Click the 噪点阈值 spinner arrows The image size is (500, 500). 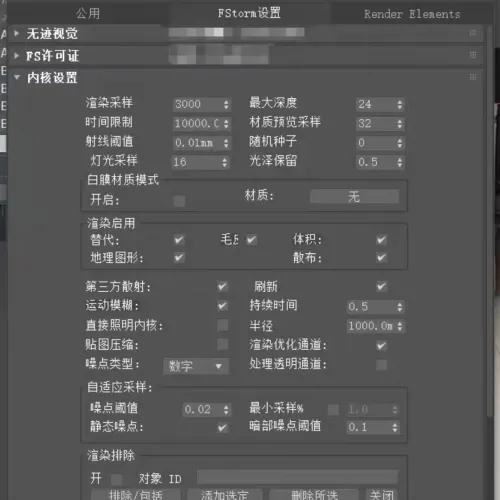(x=226, y=409)
